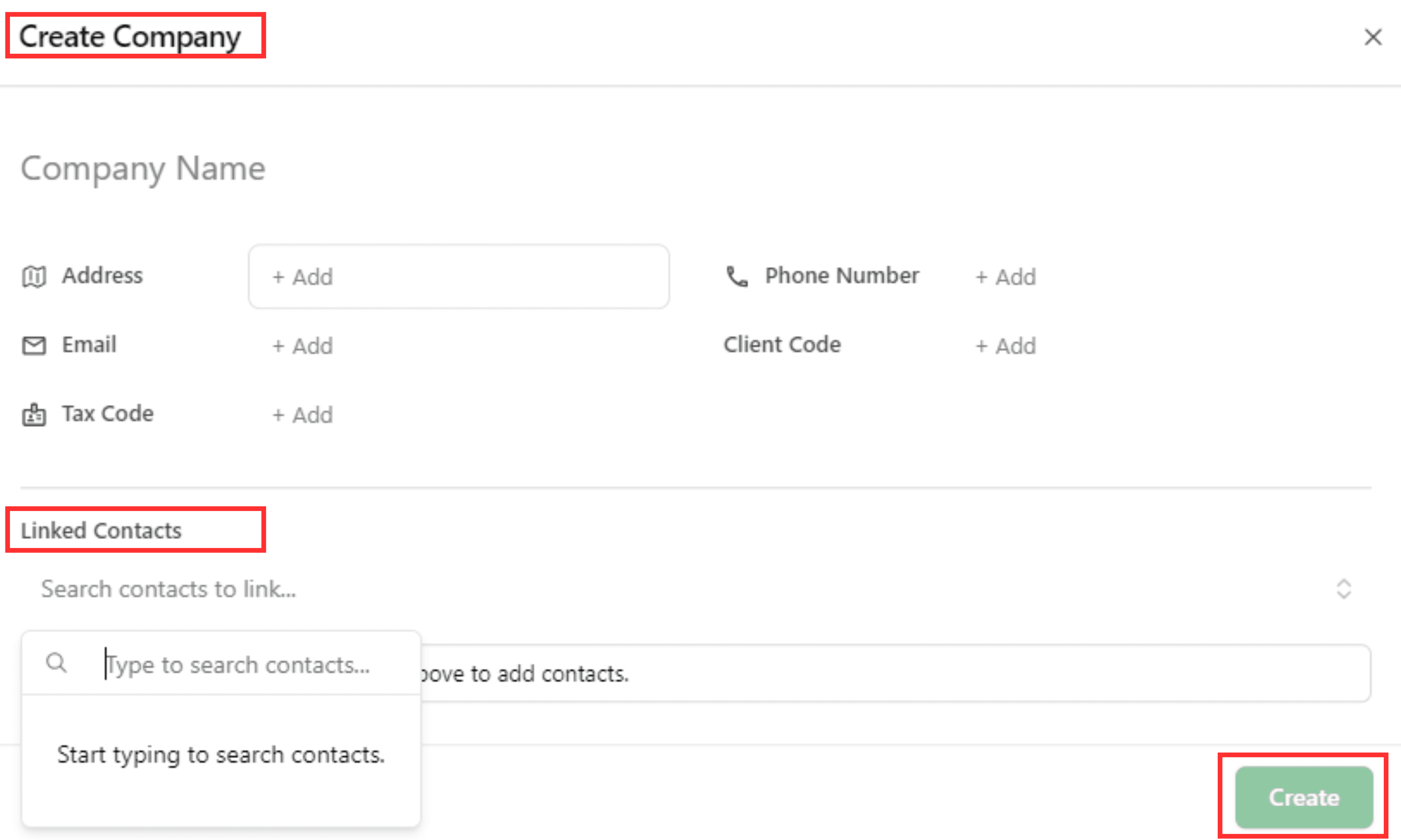Click the Address map icon

34,276
